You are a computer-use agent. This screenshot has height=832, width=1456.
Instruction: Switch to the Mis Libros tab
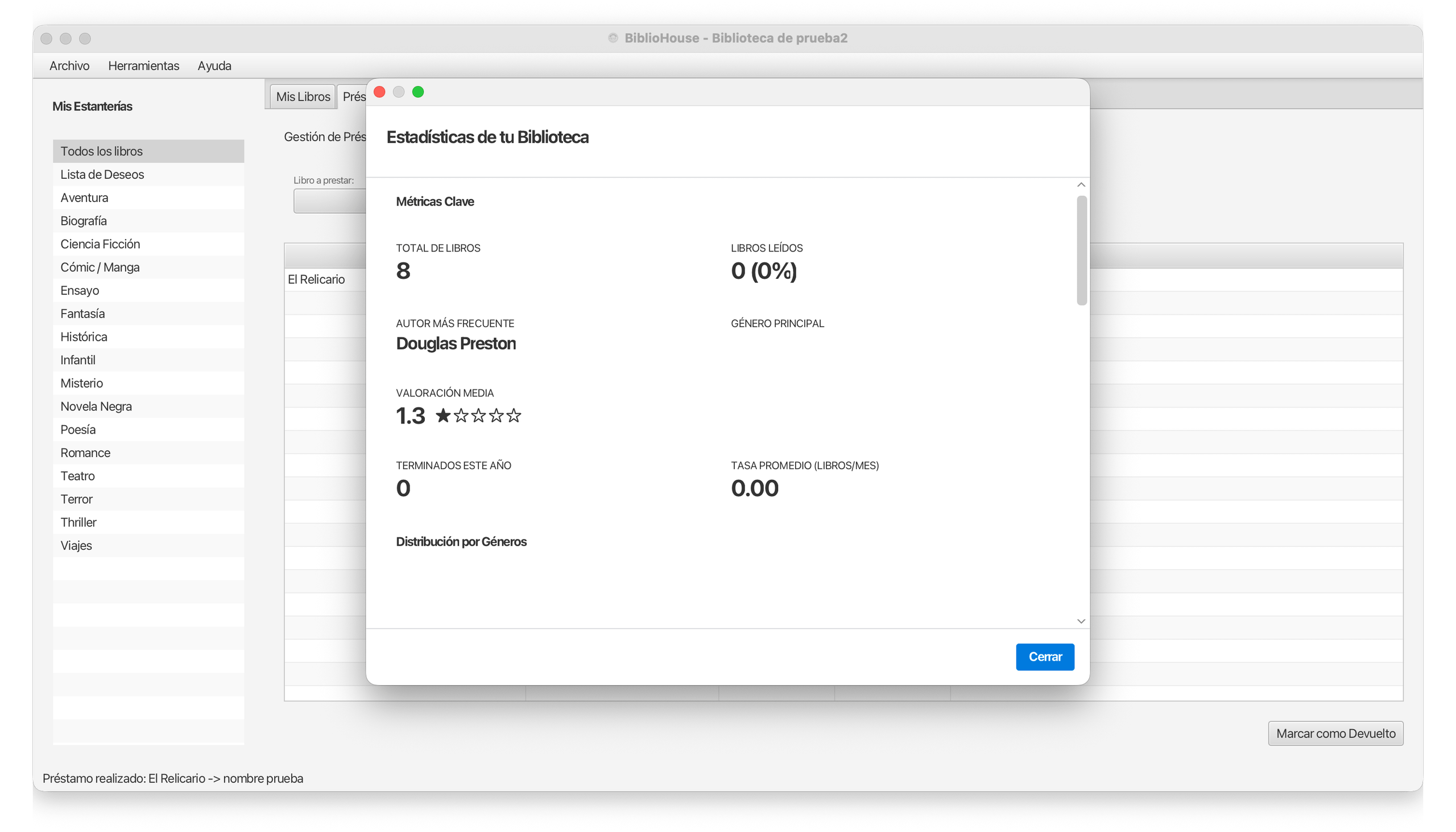[x=303, y=97]
